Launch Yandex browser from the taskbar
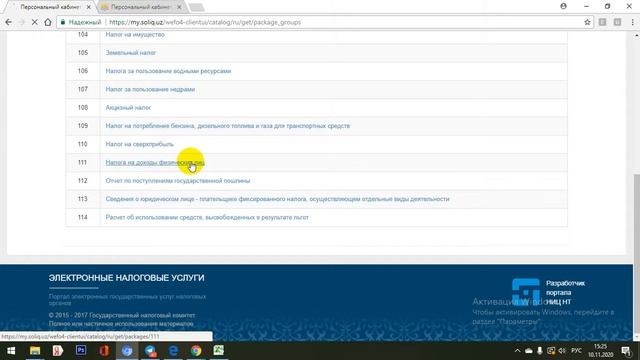 (58, 351)
